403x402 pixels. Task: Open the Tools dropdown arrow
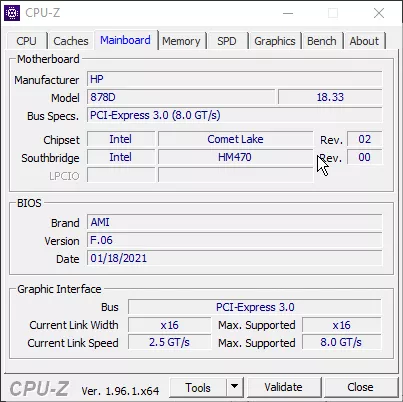click(235, 387)
